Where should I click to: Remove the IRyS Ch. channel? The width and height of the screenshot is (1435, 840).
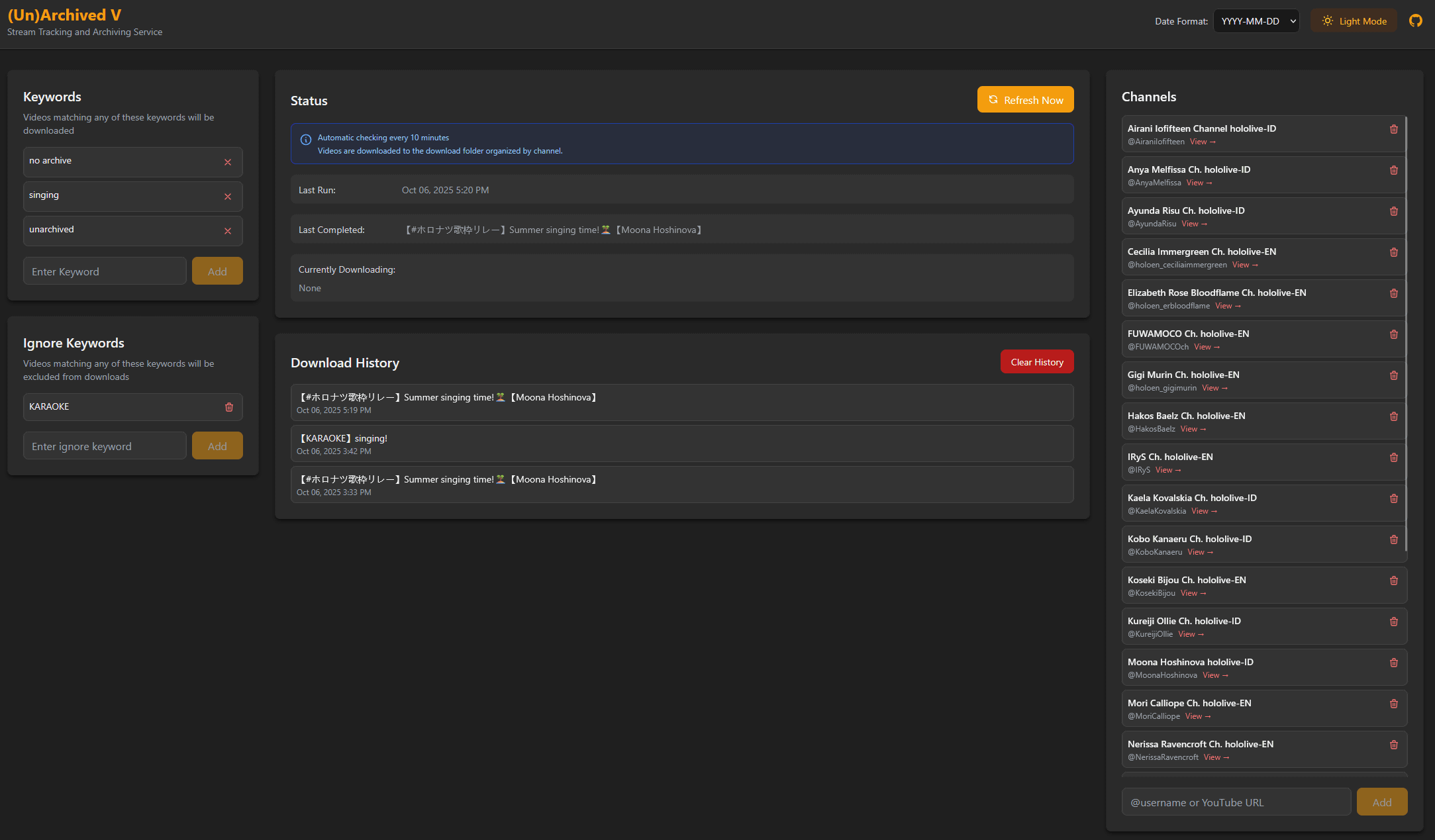(1393, 457)
